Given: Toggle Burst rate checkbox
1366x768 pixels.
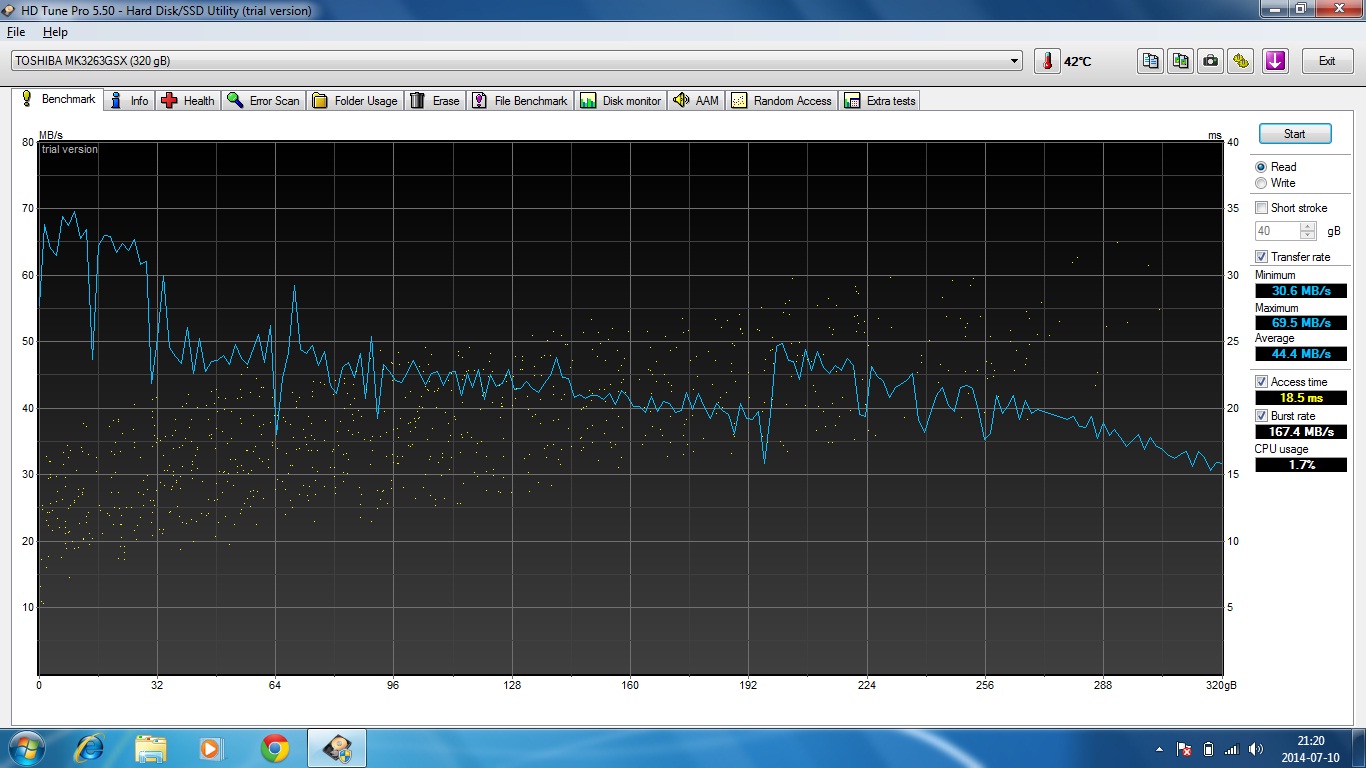Looking at the screenshot, I should (x=1262, y=416).
